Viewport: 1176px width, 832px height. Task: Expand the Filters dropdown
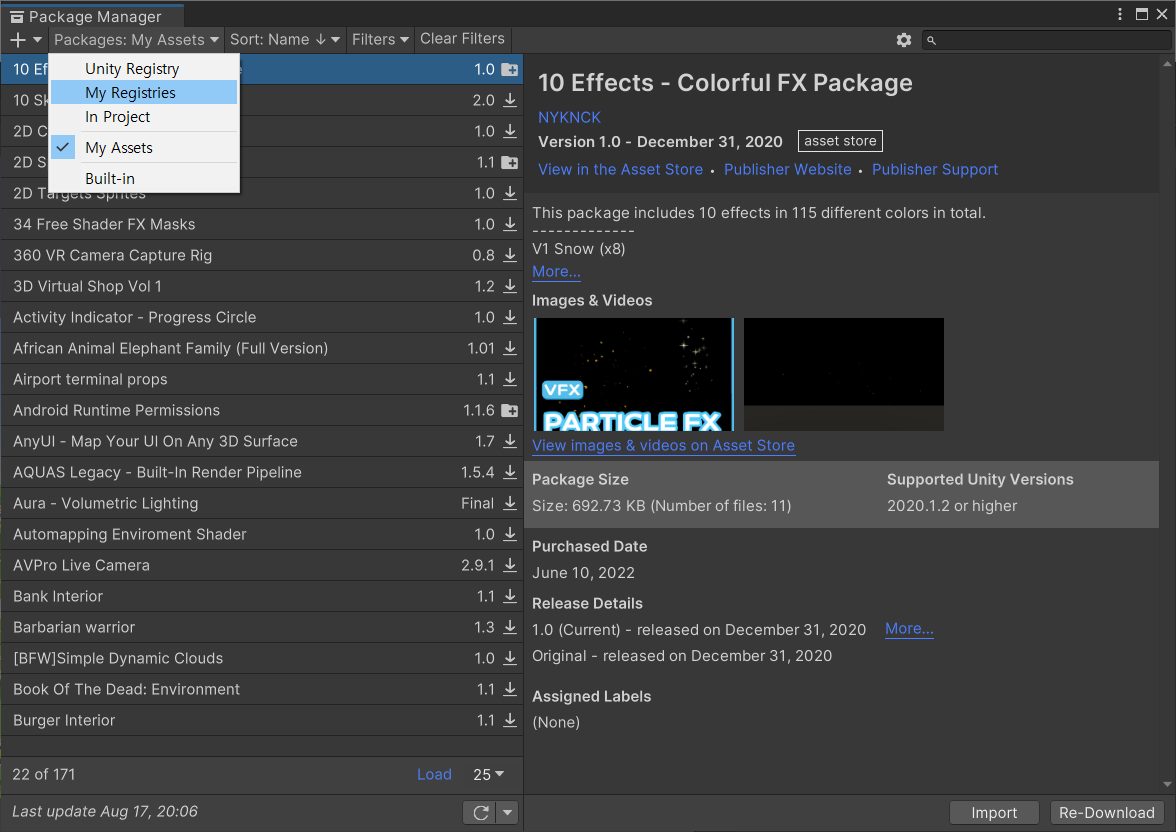[x=380, y=39]
